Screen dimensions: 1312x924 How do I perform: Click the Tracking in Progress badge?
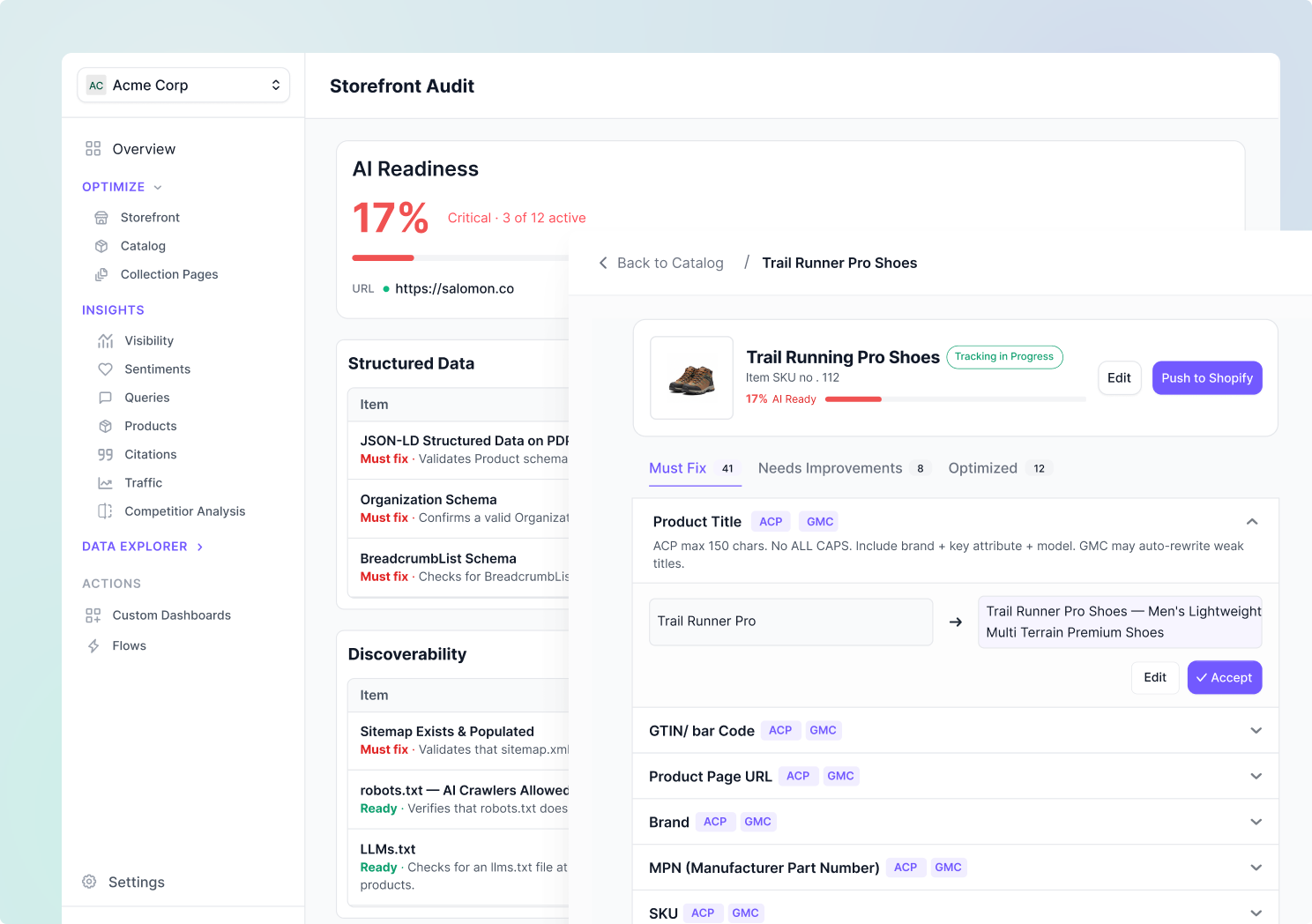[x=1004, y=357]
